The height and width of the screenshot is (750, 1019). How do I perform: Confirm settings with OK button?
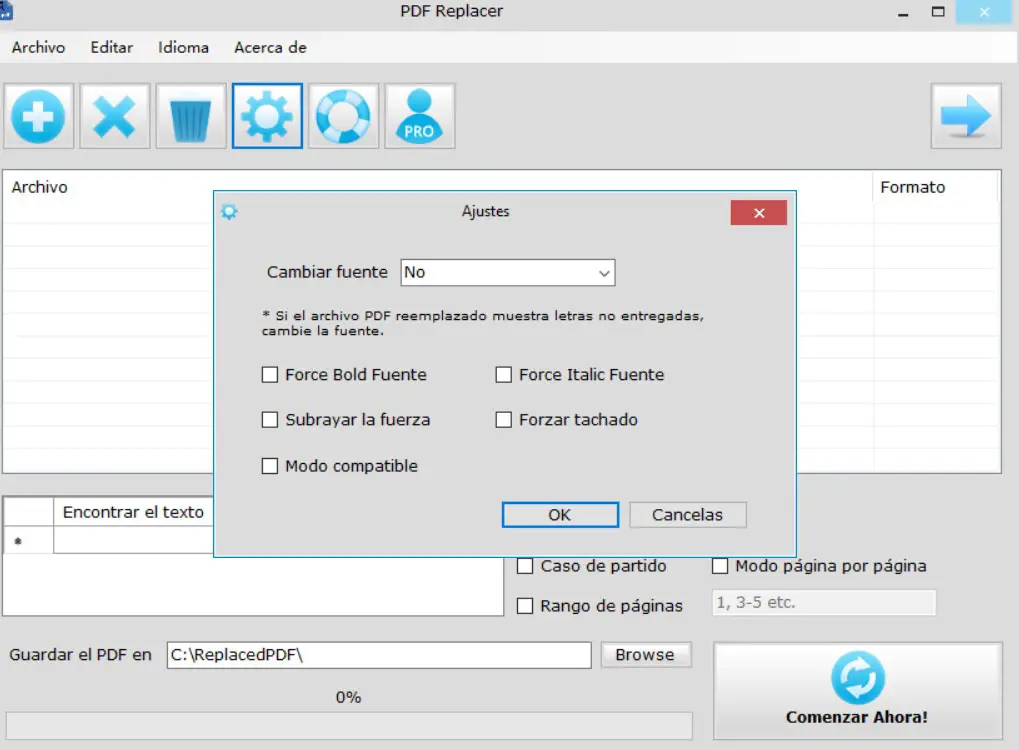click(x=560, y=515)
